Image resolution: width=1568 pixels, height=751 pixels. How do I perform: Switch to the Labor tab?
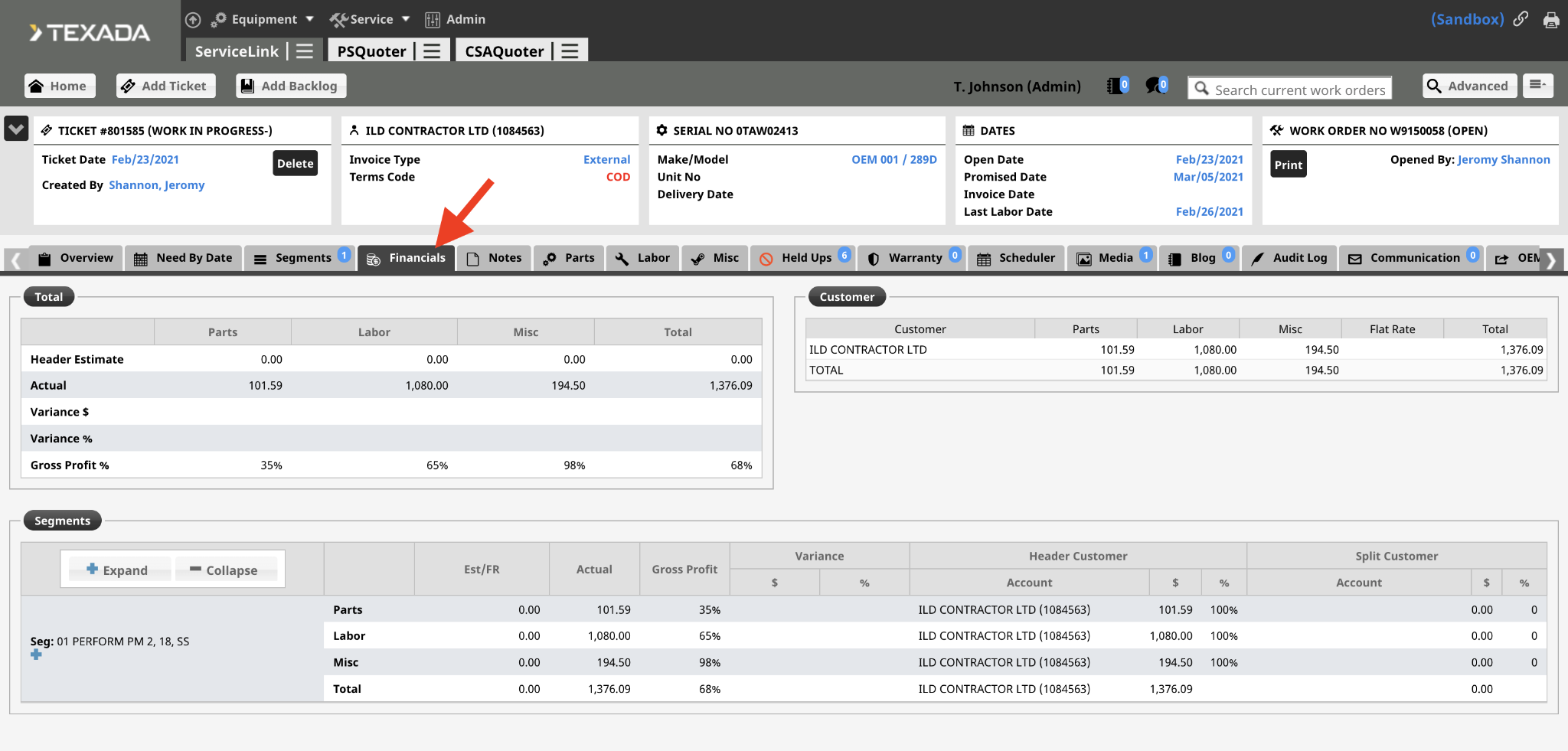click(x=642, y=258)
